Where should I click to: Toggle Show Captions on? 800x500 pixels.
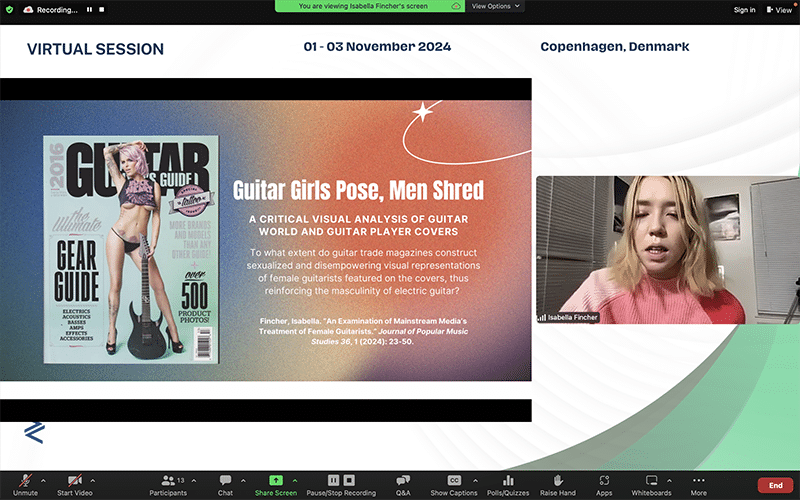pyautogui.click(x=454, y=485)
